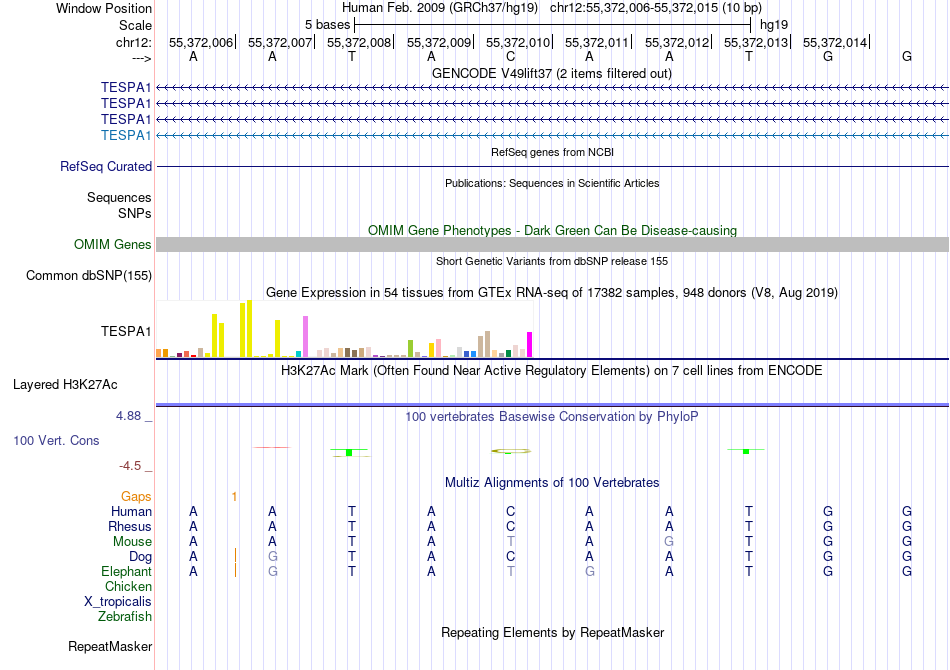Viewport: 950px width, 670px height.
Task: Click the -4.5 PhyloP minimum value
Action: pos(130,466)
